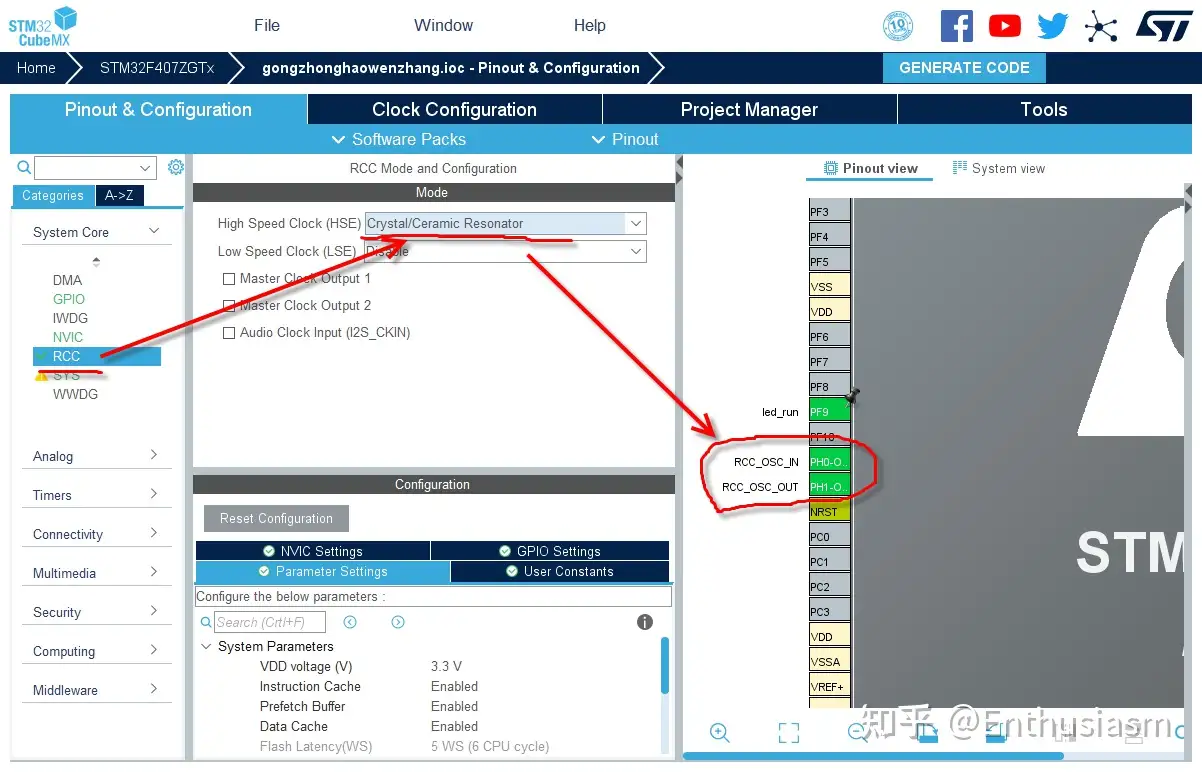Screen dimensions: 1202x772
Task: Click the parameter list vertical scrollbar
Action: pos(665,665)
